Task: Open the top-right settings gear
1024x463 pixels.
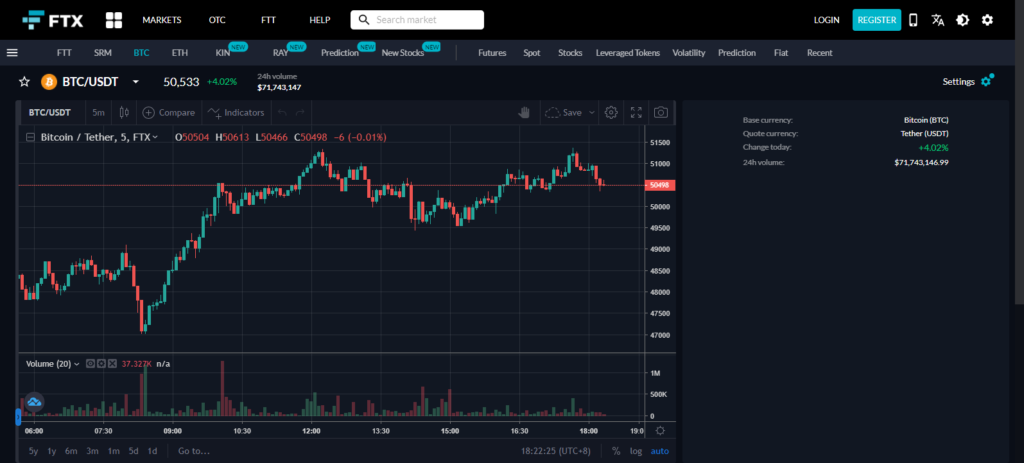Action: pyautogui.click(x=987, y=20)
